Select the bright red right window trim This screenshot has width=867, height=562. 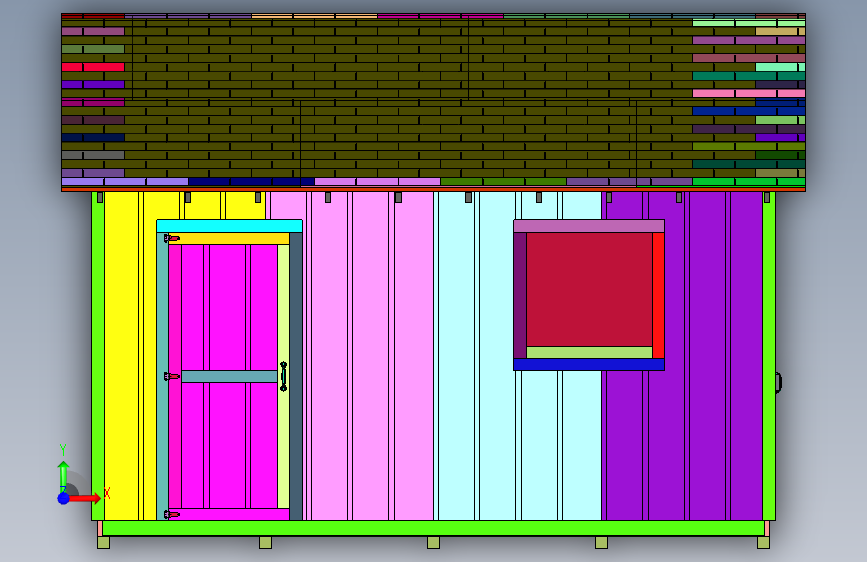(659, 295)
